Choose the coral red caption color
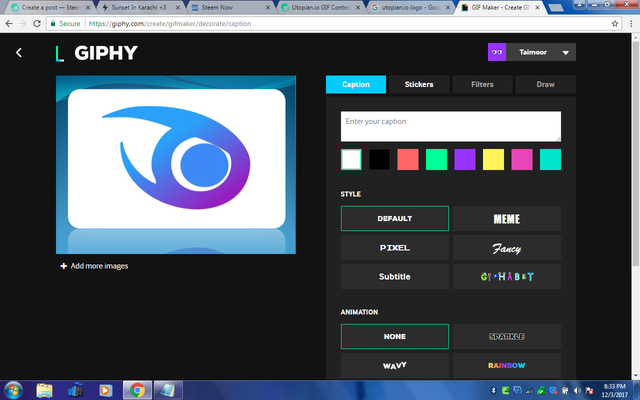Image resolution: width=640 pixels, height=400 pixels. pyautogui.click(x=408, y=160)
